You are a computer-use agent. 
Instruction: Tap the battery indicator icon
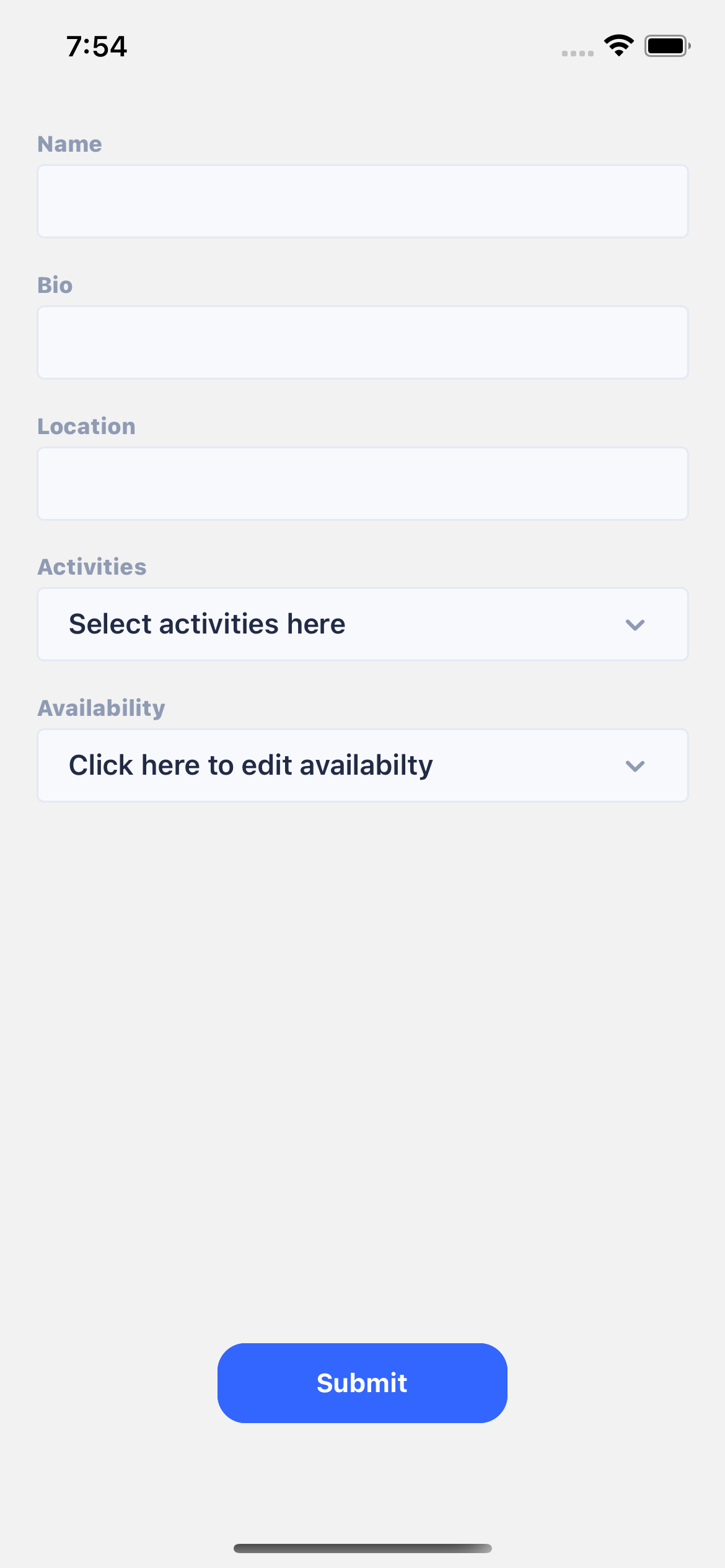(x=667, y=46)
